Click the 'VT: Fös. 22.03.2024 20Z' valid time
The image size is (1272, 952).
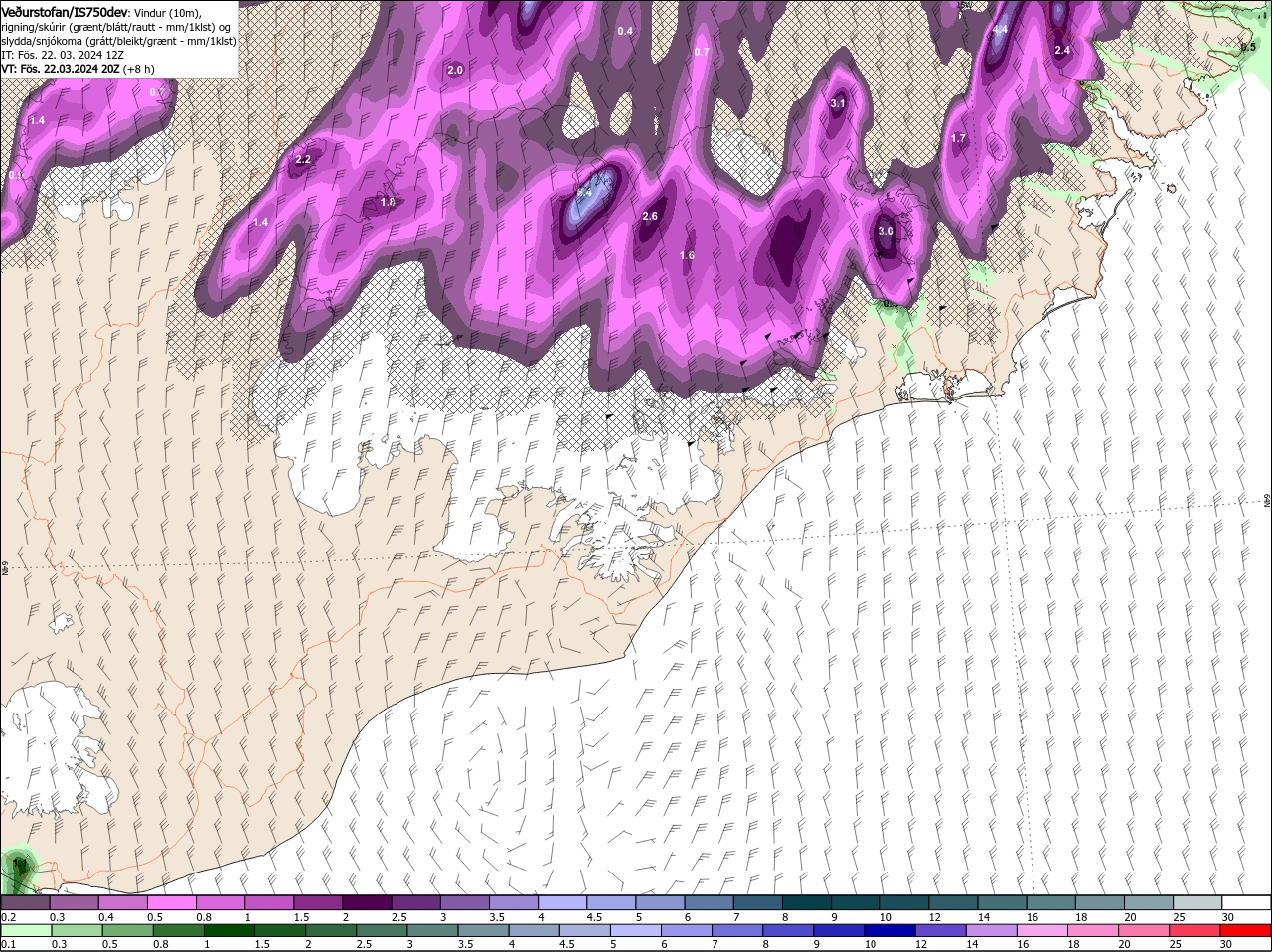61,69
